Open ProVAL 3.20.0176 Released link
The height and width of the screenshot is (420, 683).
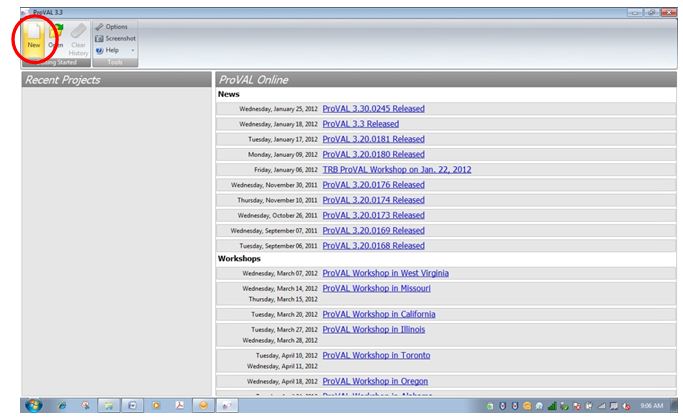pyautogui.click(x=373, y=185)
